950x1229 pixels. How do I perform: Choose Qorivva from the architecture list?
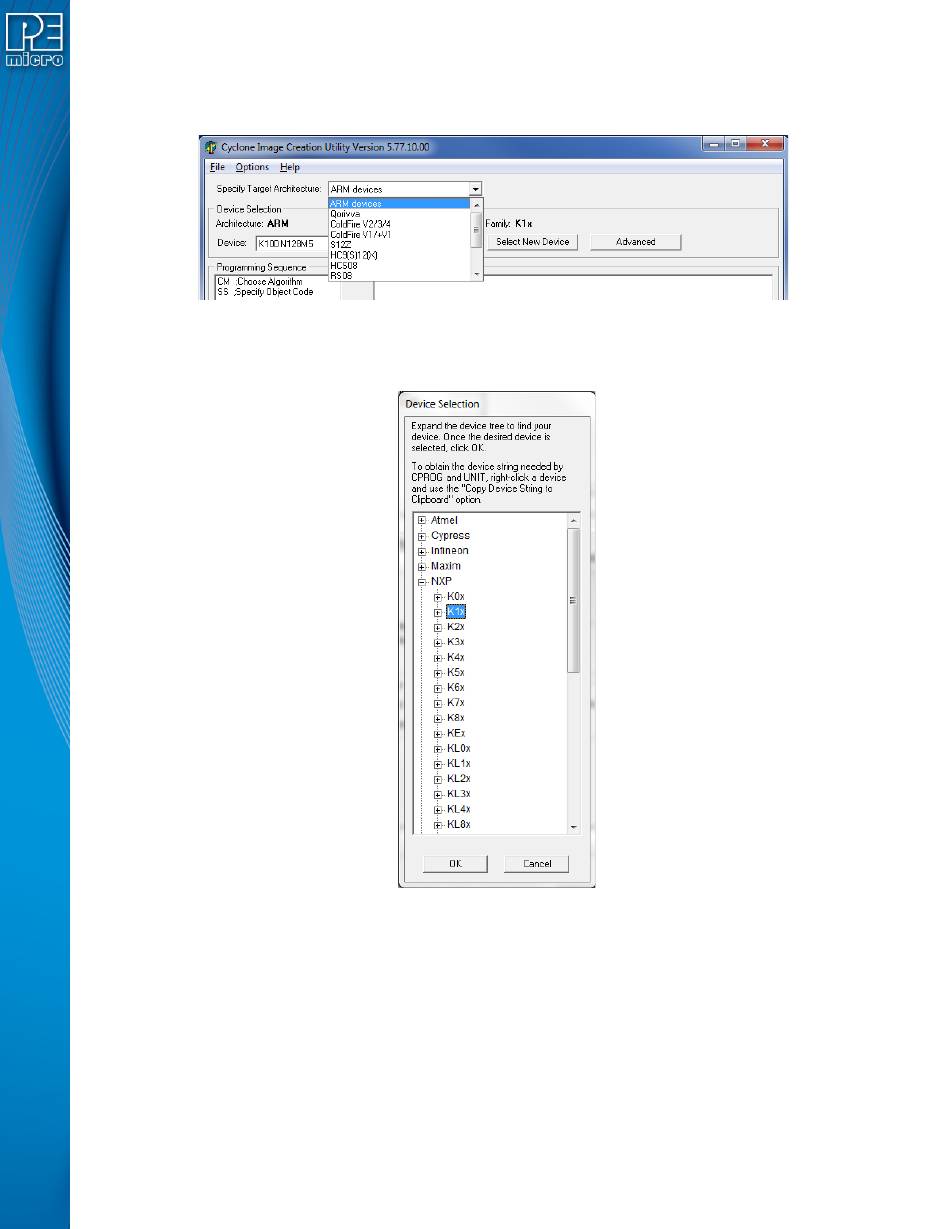tap(399, 213)
